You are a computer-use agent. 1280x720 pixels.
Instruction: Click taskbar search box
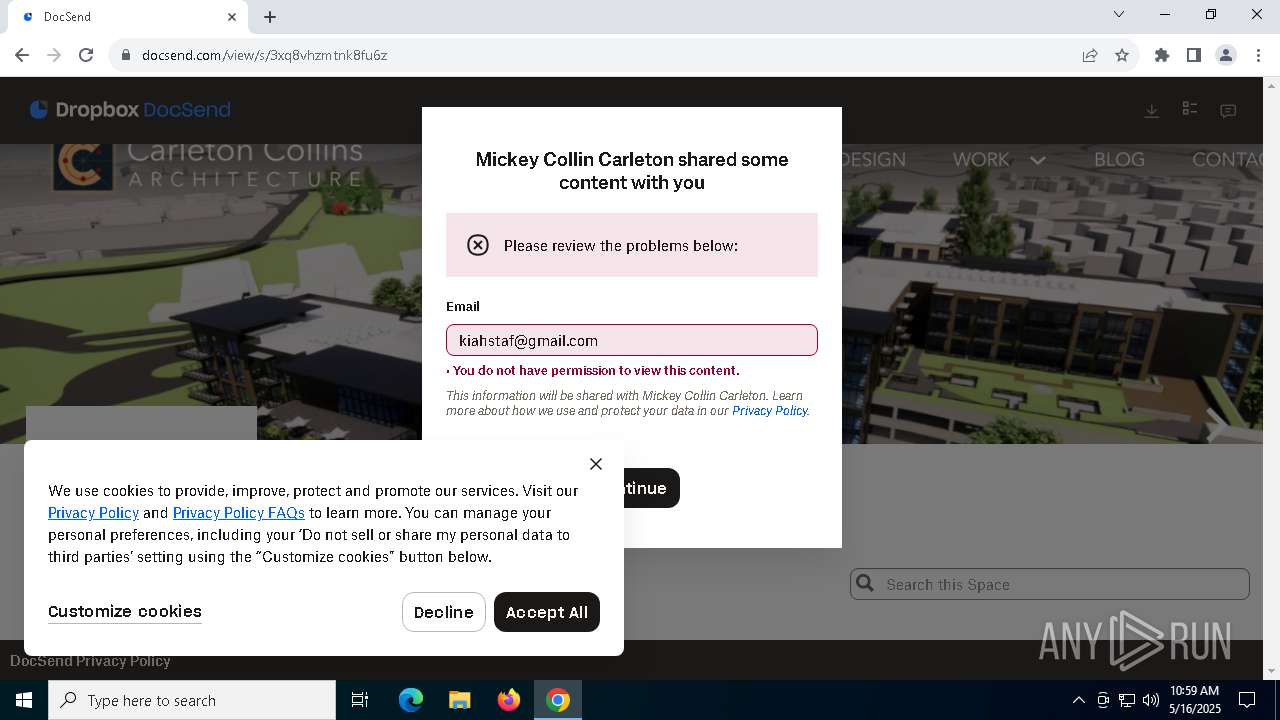point(192,700)
